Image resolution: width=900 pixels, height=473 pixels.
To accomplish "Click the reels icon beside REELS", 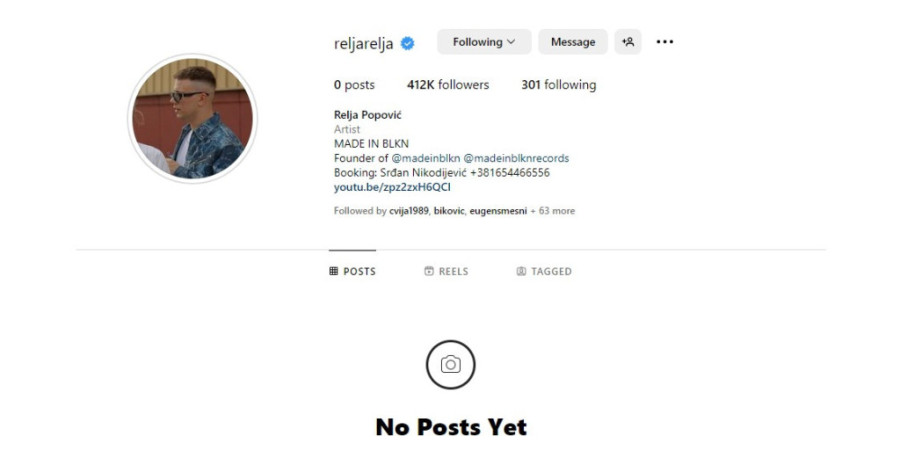I will (x=429, y=271).
